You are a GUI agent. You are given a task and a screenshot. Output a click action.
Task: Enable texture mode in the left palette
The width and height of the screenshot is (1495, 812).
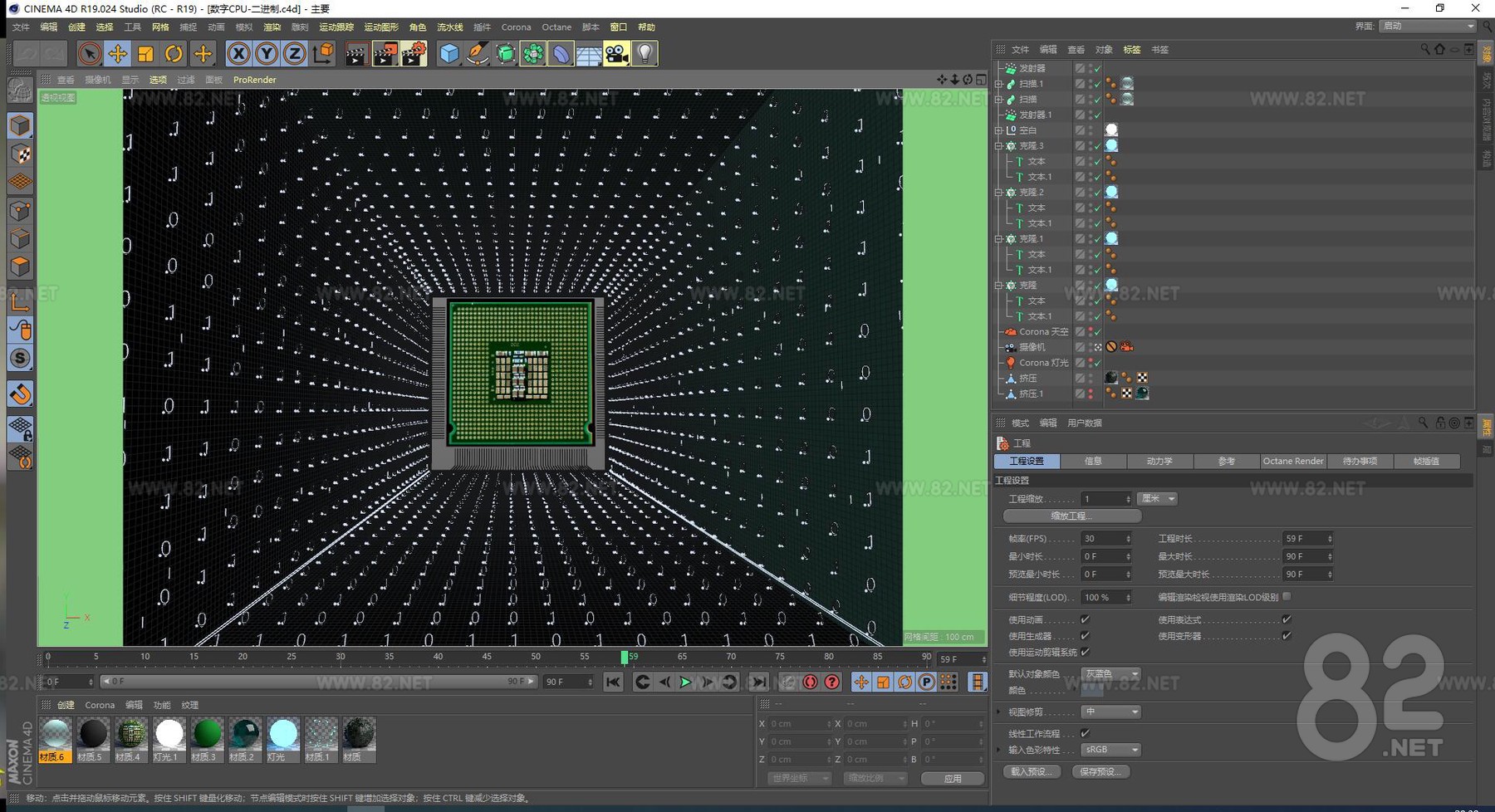pos(20,154)
